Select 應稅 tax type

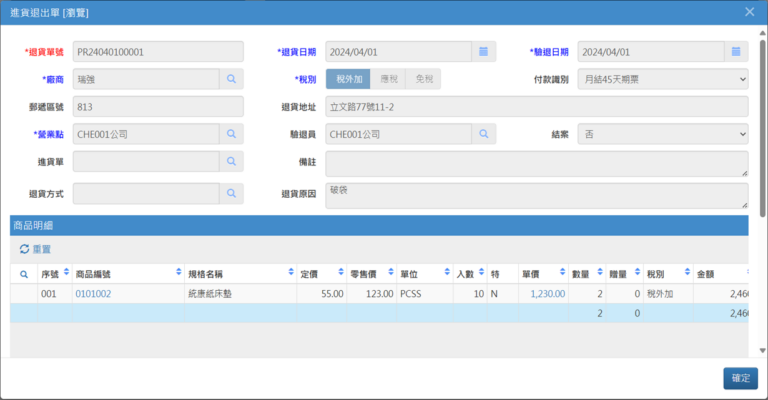[388, 79]
